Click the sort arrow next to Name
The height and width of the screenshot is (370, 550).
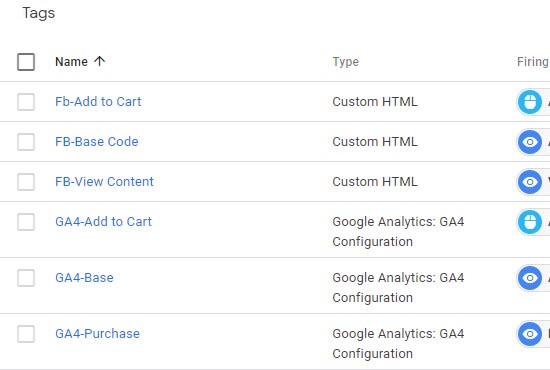click(x=100, y=61)
